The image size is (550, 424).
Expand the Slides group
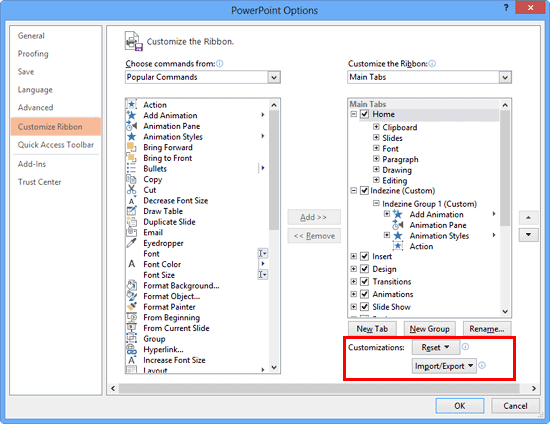coord(376,137)
